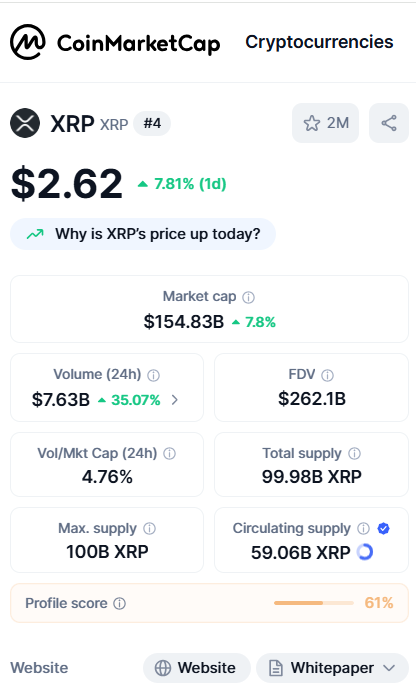Show Market cap info tooltip icon

[249, 297]
